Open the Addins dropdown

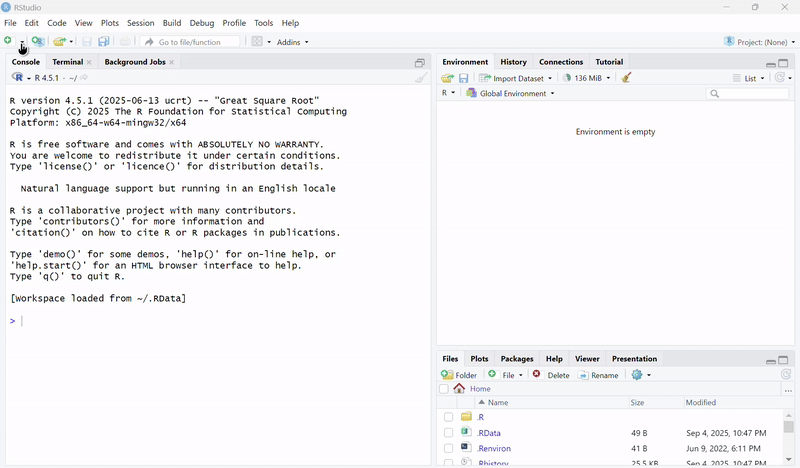tap(292, 42)
